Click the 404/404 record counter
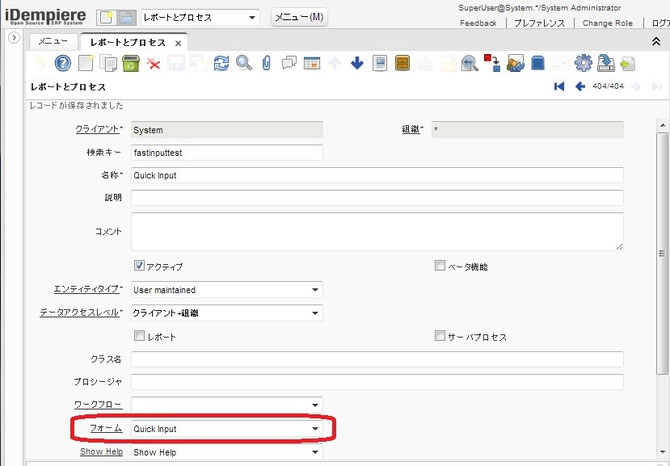The width and height of the screenshot is (670, 466). point(608,86)
